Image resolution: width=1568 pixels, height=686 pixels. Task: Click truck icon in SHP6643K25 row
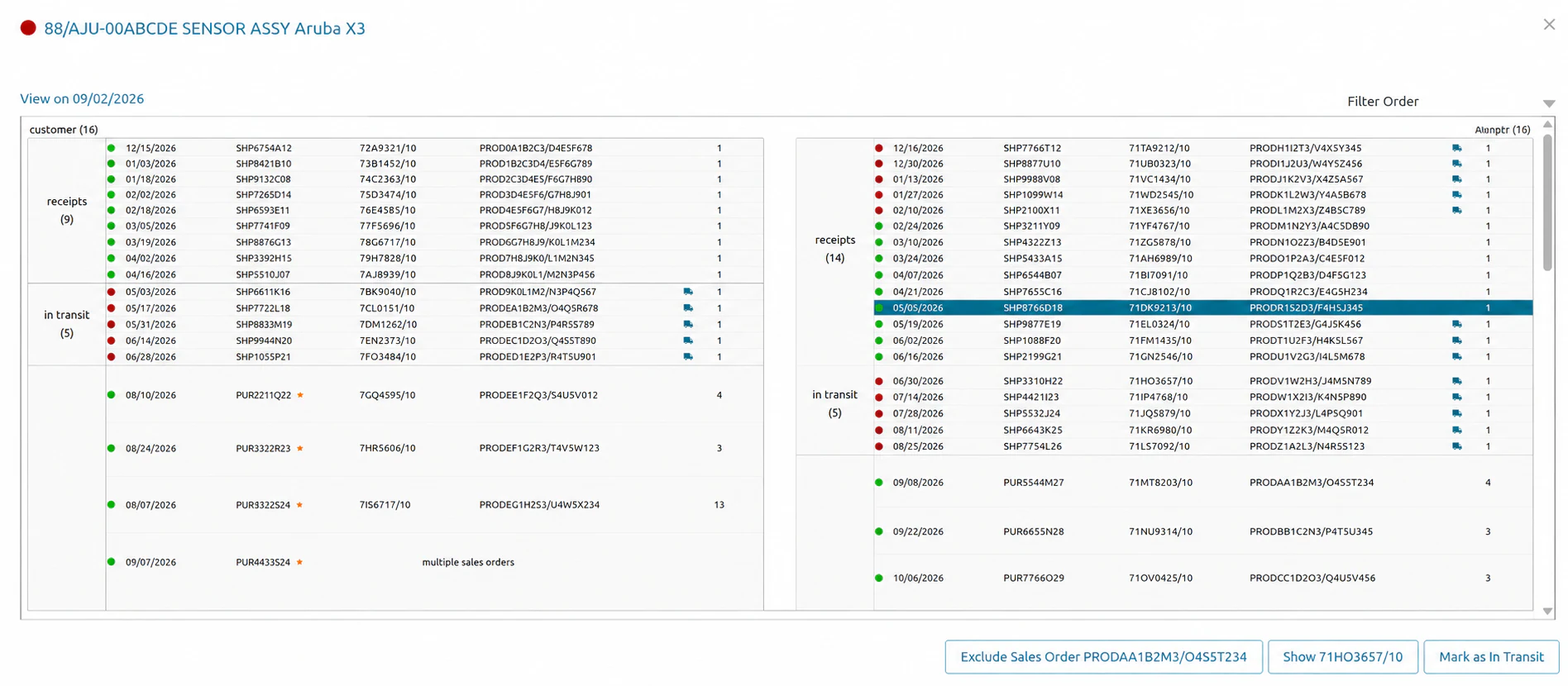tap(1456, 430)
